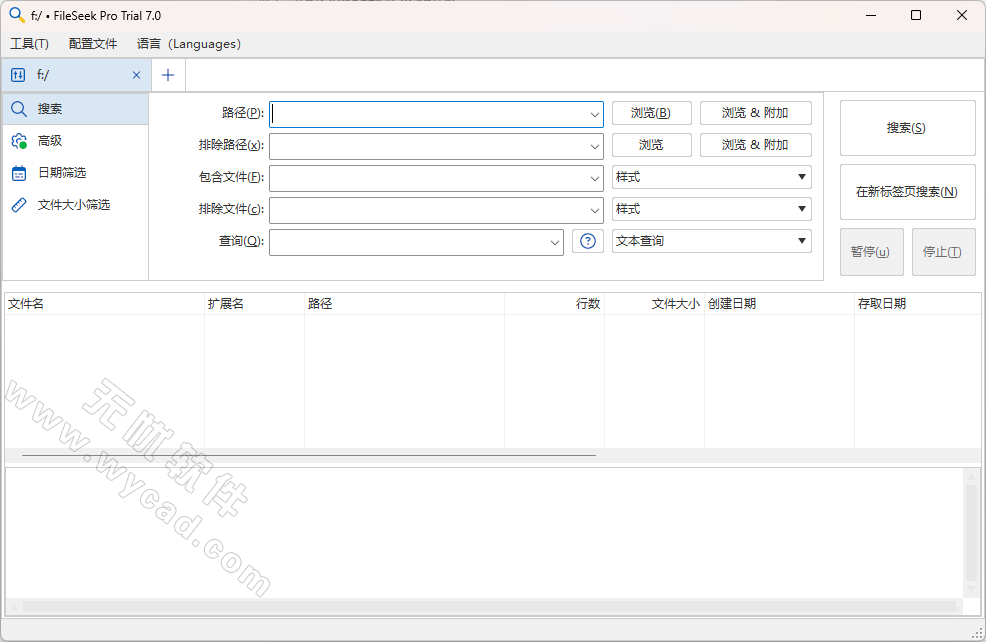Click the 高级 gear icon in sidebar
The width and height of the screenshot is (986, 642).
(19, 141)
